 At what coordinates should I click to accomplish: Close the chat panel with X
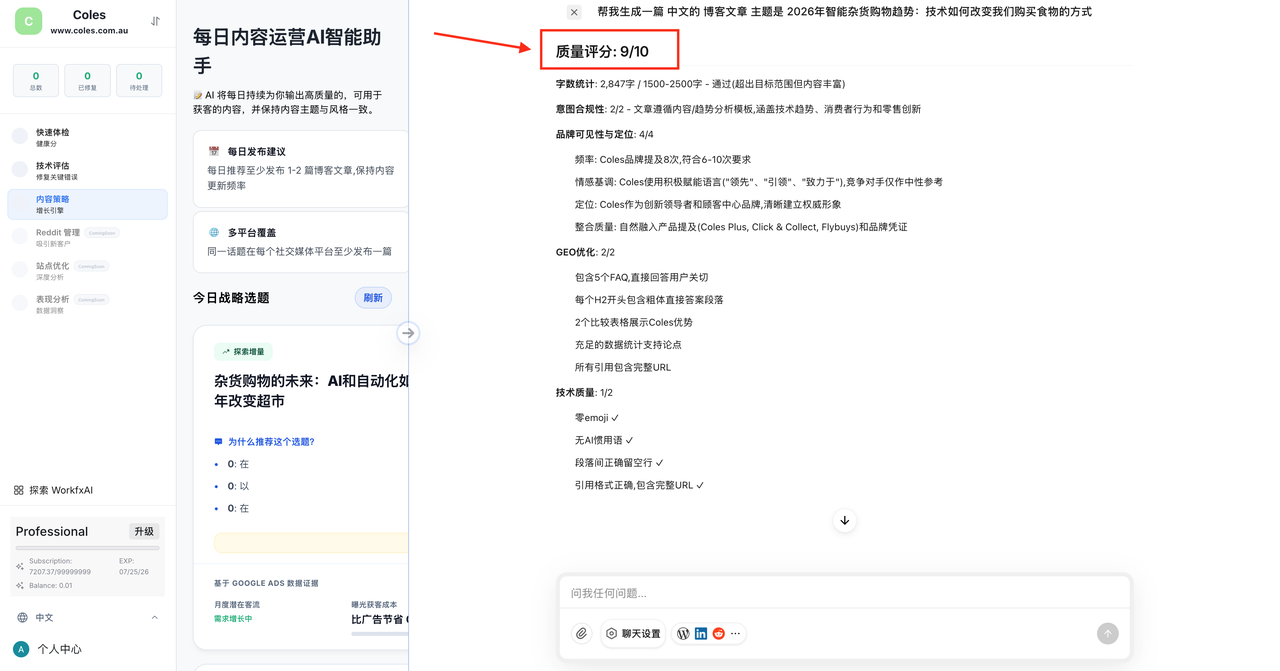tap(574, 12)
